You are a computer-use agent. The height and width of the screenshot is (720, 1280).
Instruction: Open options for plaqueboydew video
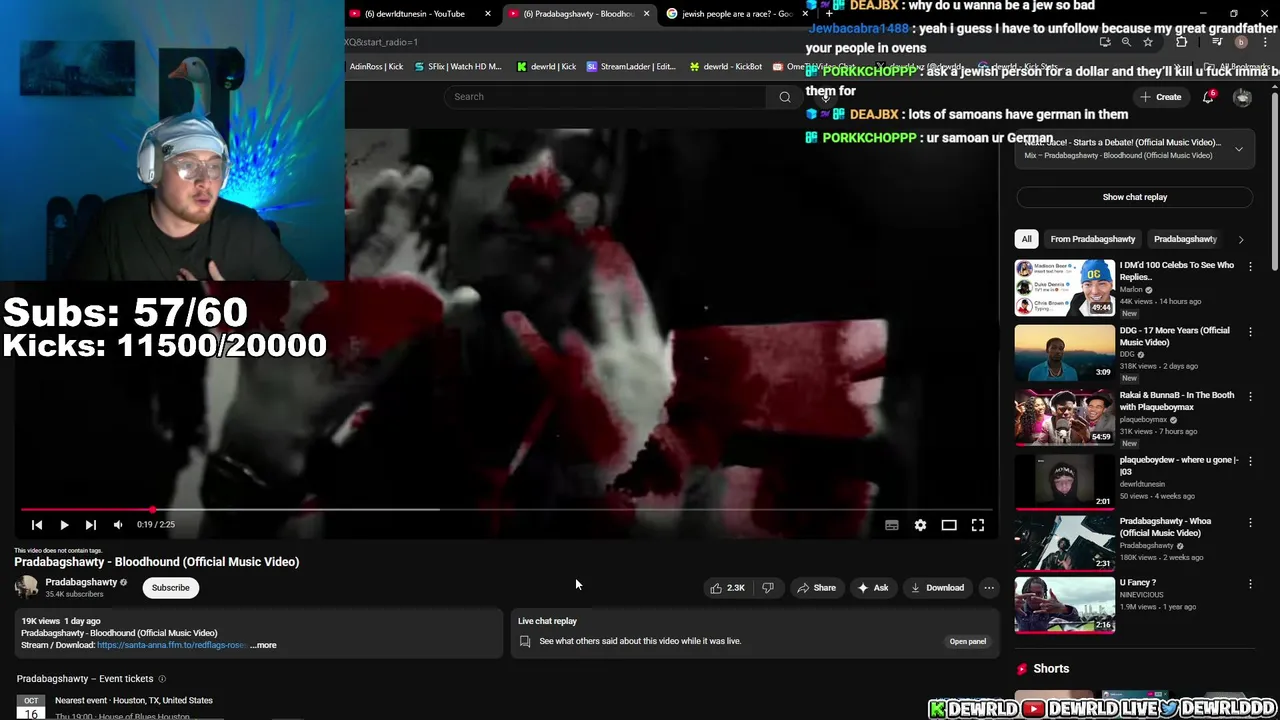coord(1250,462)
